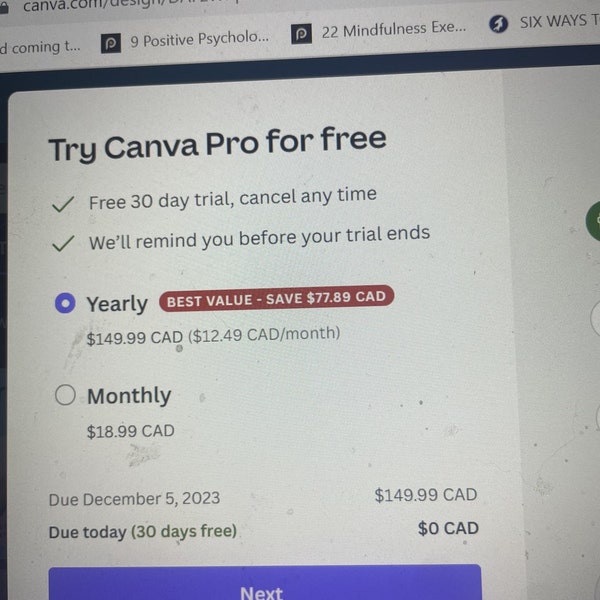Click the checkmark beside We'll remind you
The width and height of the screenshot is (600, 600).
(x=63, y=243)
